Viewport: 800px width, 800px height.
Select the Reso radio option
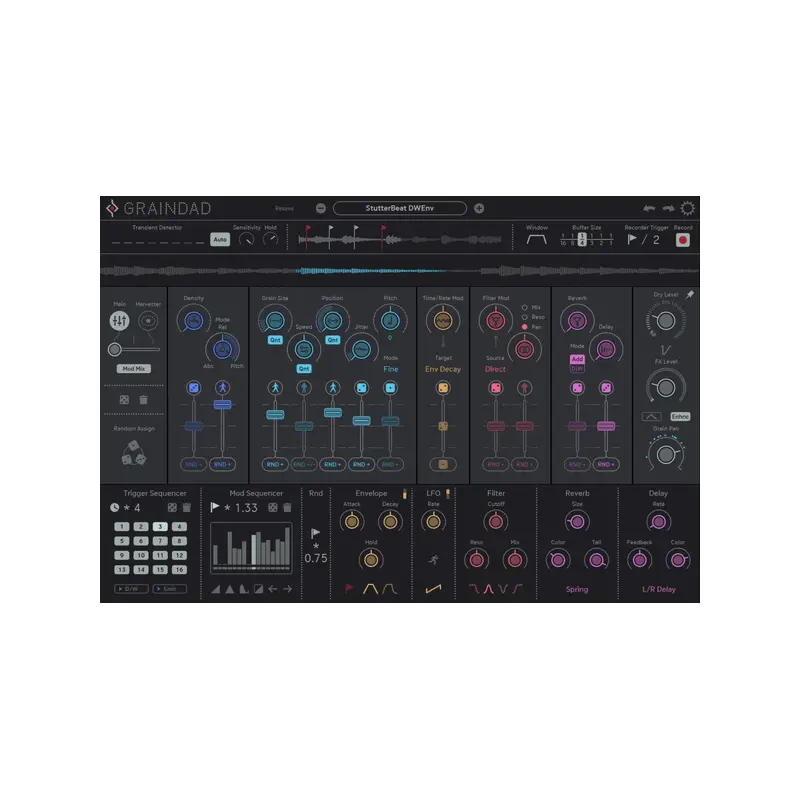[524, 317]
